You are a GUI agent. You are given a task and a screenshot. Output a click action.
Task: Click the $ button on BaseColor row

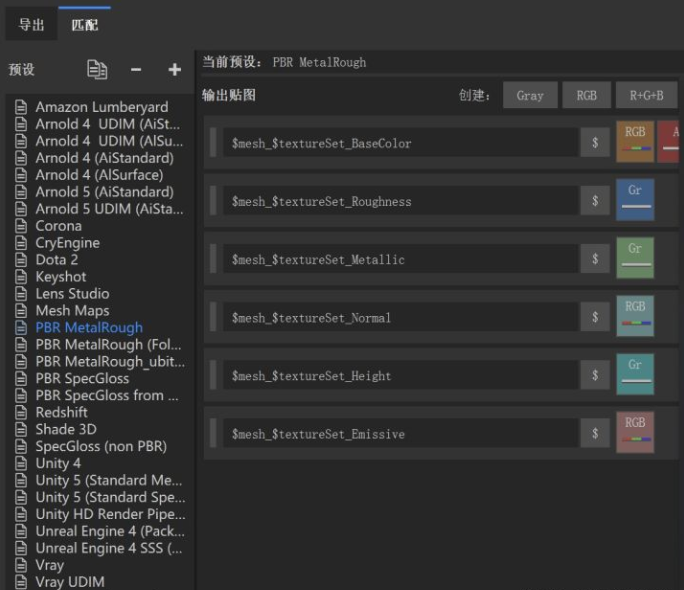point(595,143)
